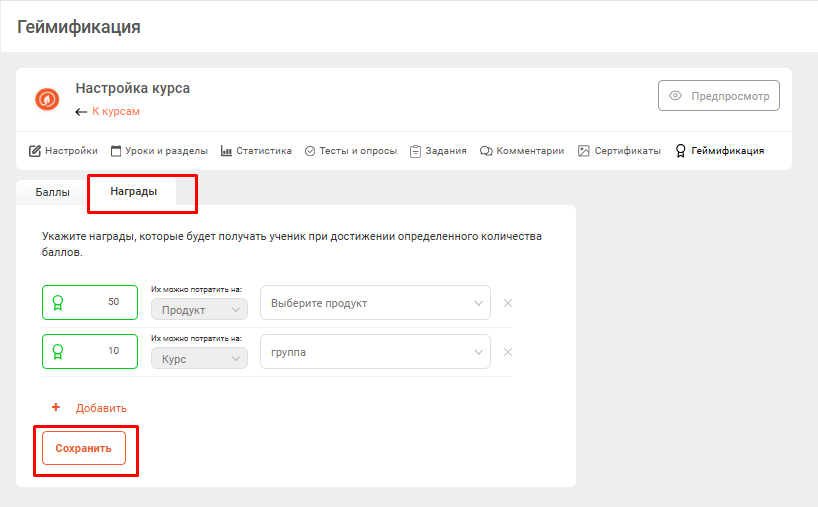The height and width of the screenshot is (507, 818).
Task: Select the Геймификация section
Action: click(720, 151)
